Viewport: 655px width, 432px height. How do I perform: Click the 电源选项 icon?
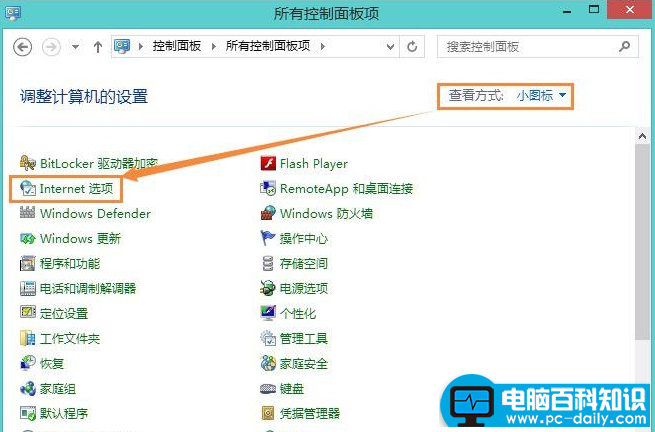(268, 288)
